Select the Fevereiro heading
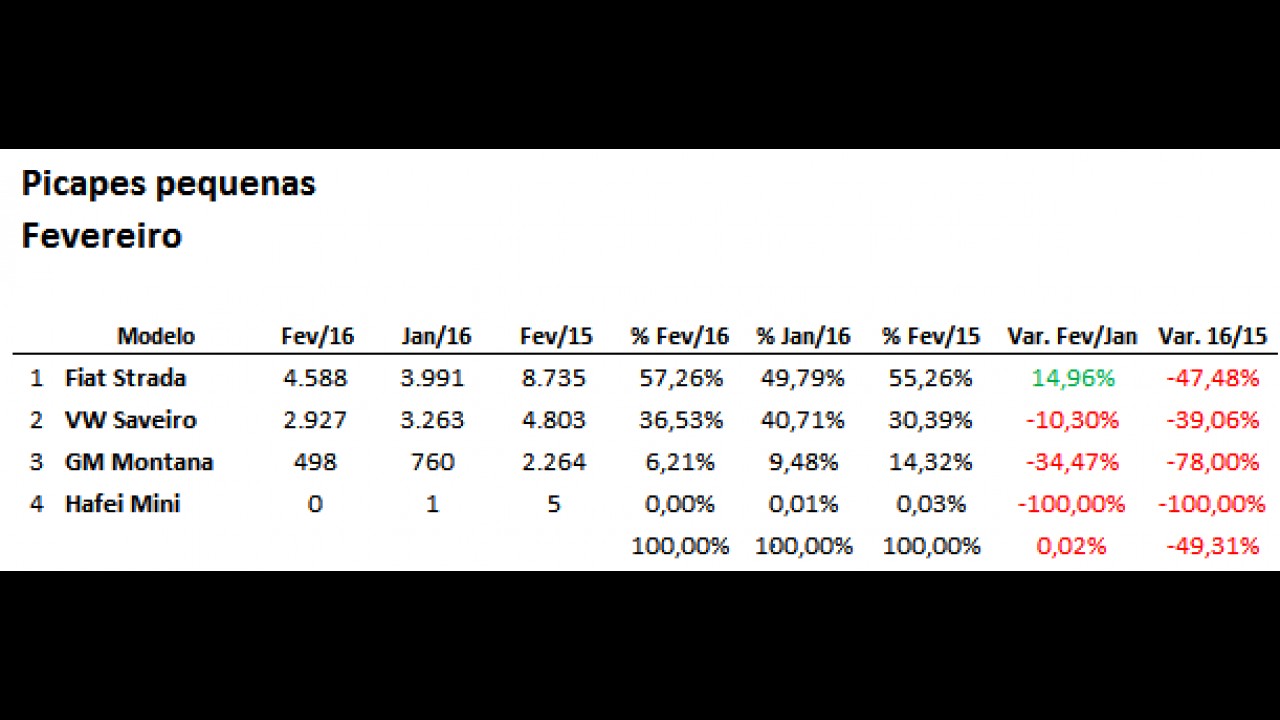This screenshot has width=1280, height=720. point(101,237)
